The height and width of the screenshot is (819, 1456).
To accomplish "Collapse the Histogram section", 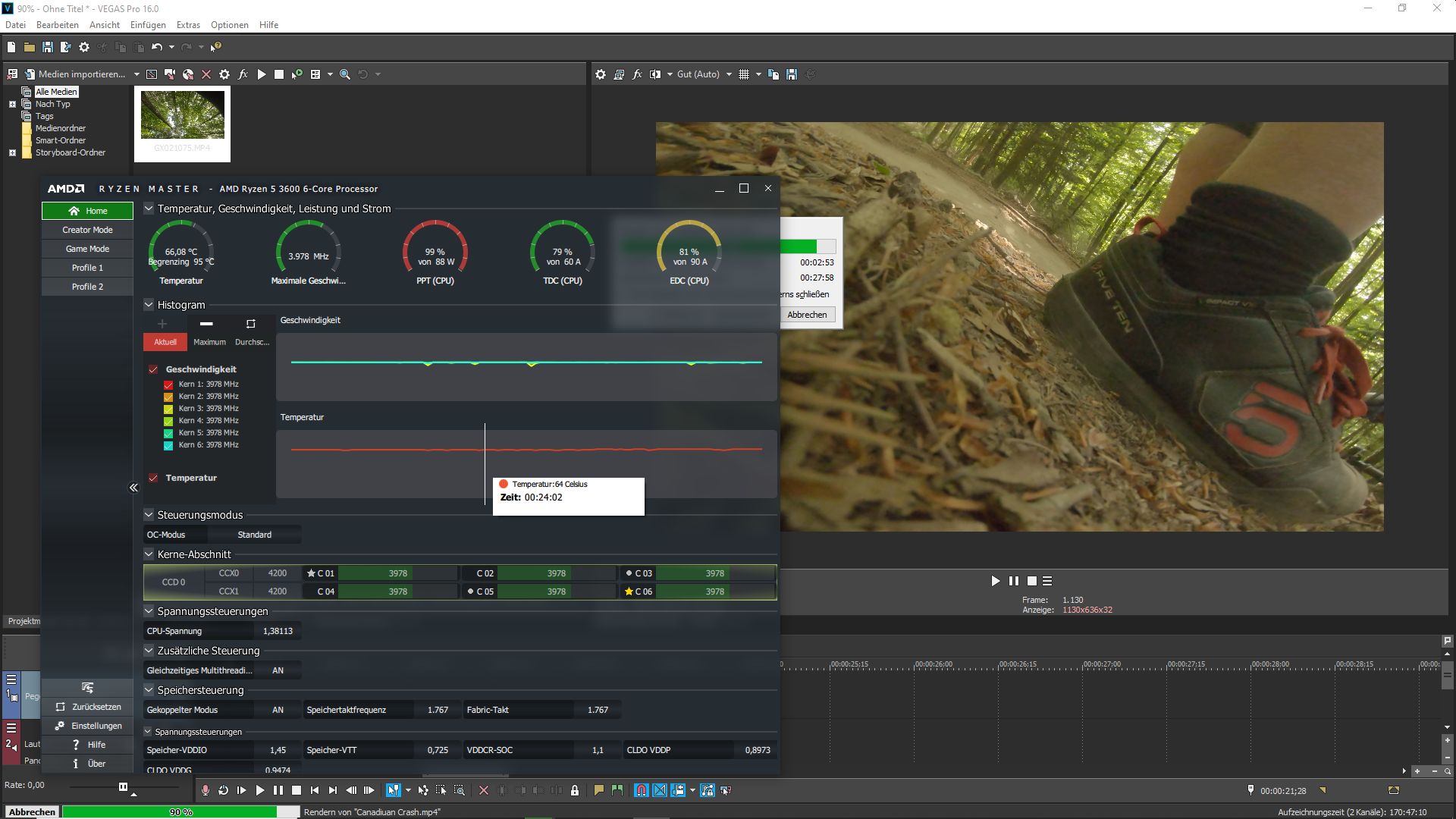I will pyautogui.click(x=149, y=305).
